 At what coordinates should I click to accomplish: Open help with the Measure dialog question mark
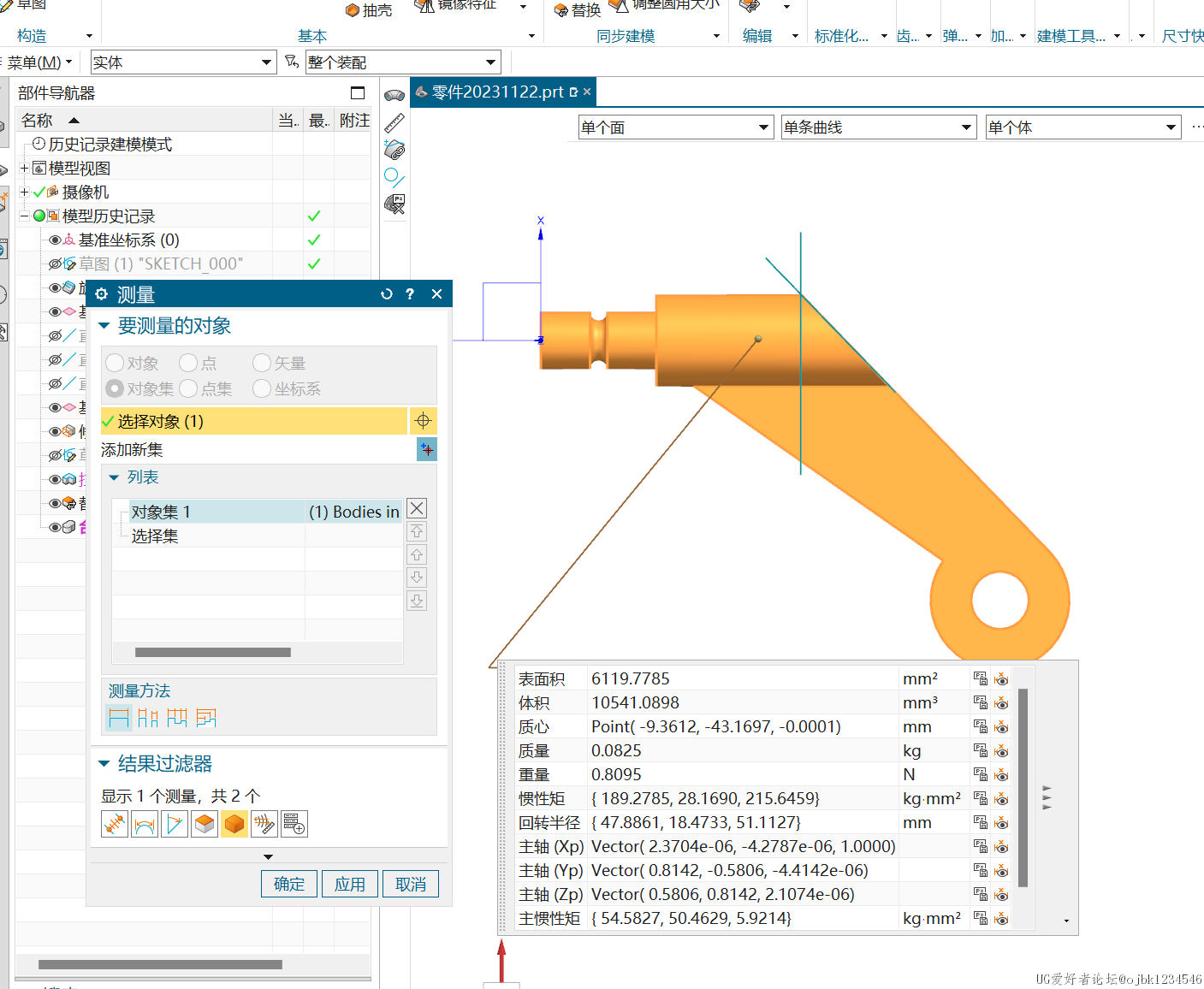pyautogui.click(x=410, y=294)
